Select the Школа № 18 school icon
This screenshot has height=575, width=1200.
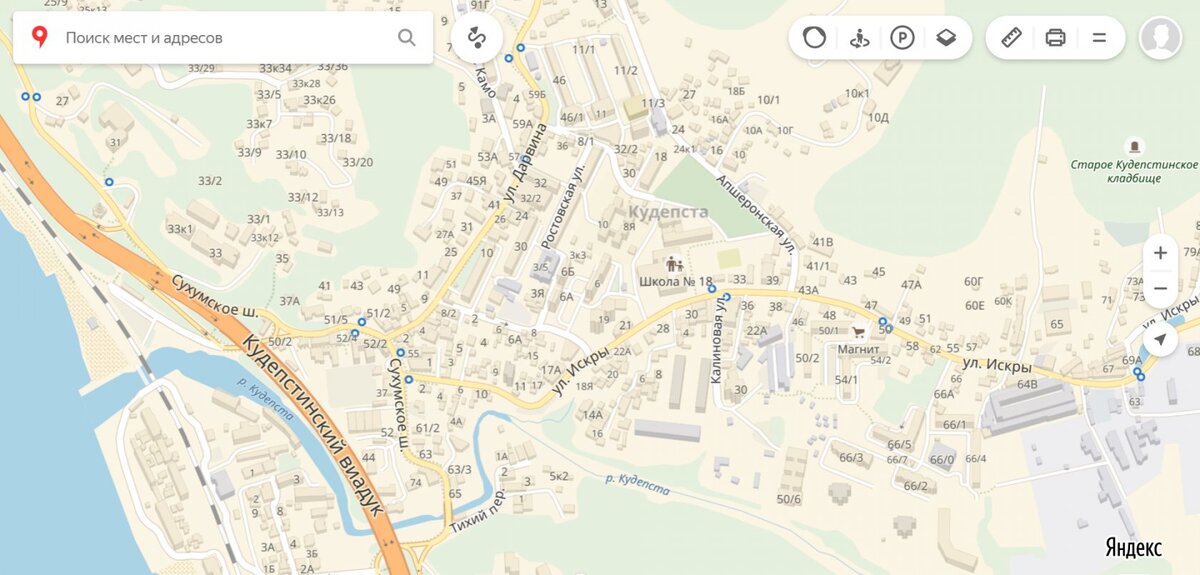tap(674, 265)
